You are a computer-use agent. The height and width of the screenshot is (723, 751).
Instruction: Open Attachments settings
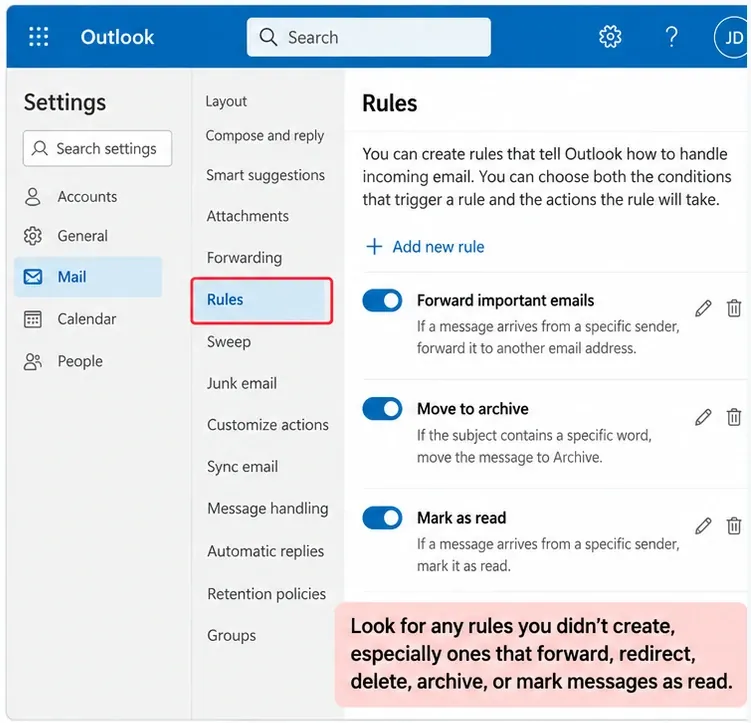point(248,216)
